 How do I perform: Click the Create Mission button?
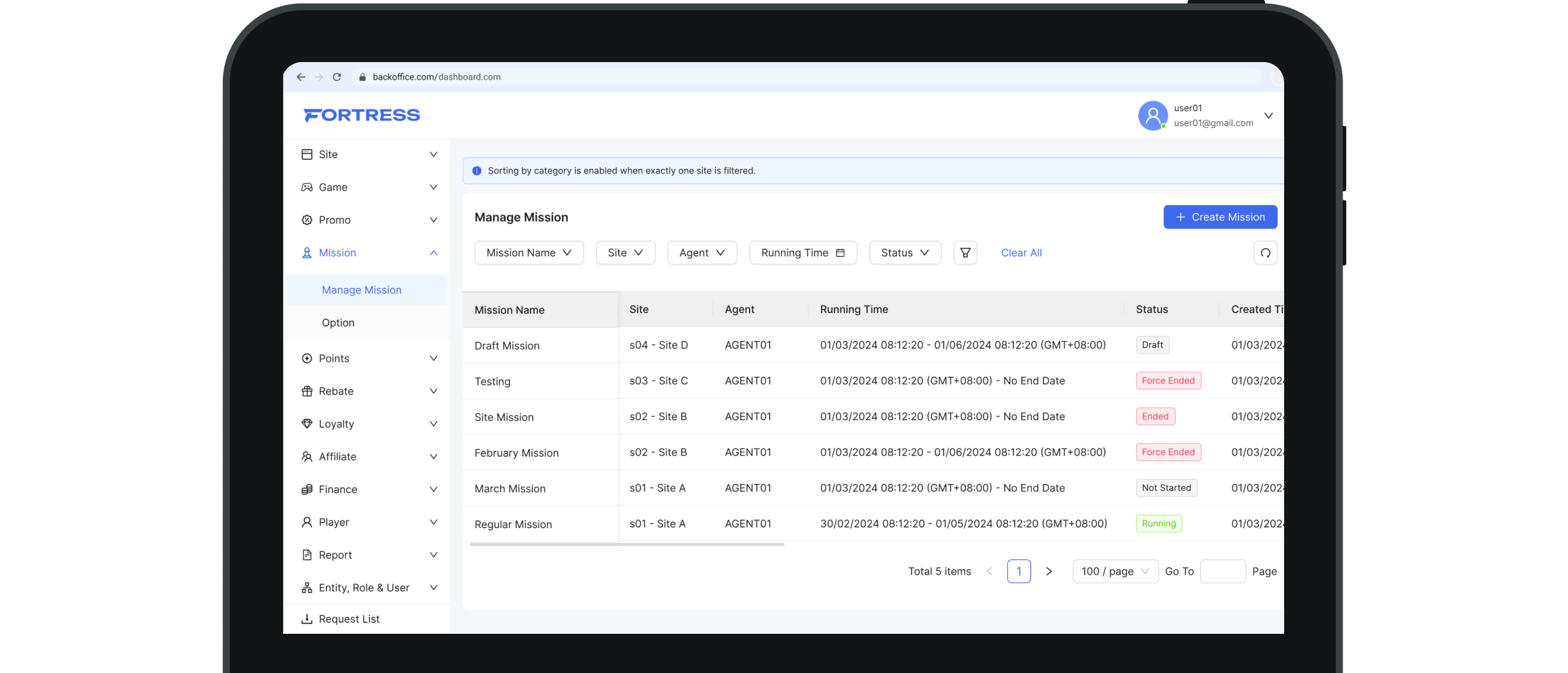1220,217
